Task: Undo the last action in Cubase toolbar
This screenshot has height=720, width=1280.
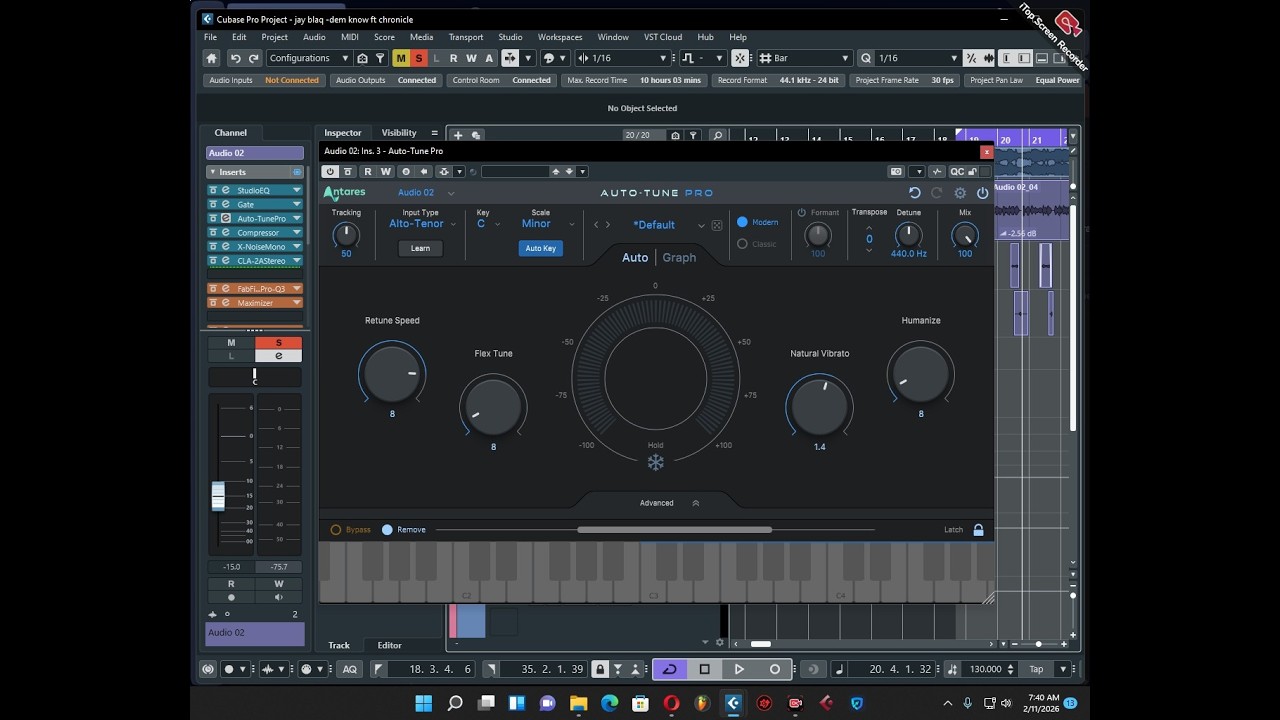Action: pyautogui.click(x=236, y=58)
